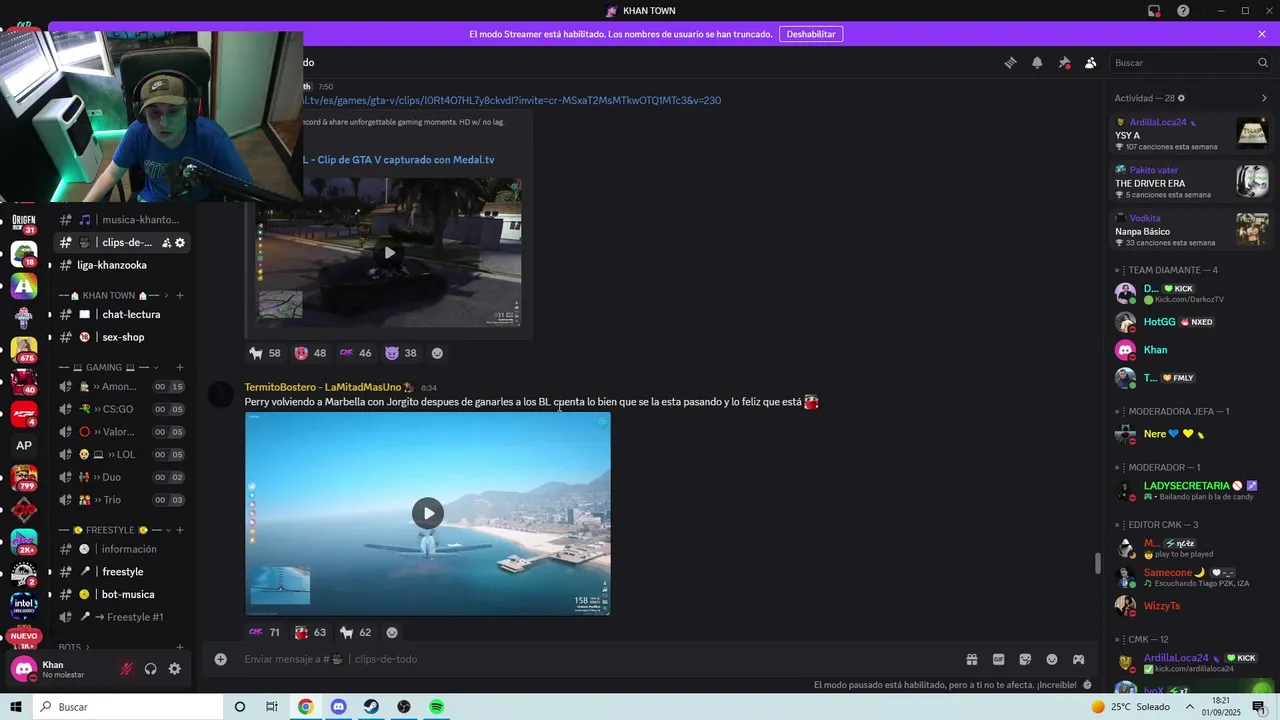Toggle headphone deafen in user panel
Image resolution: width=1280 pixels, height=720 pixels.
[150, 669]
